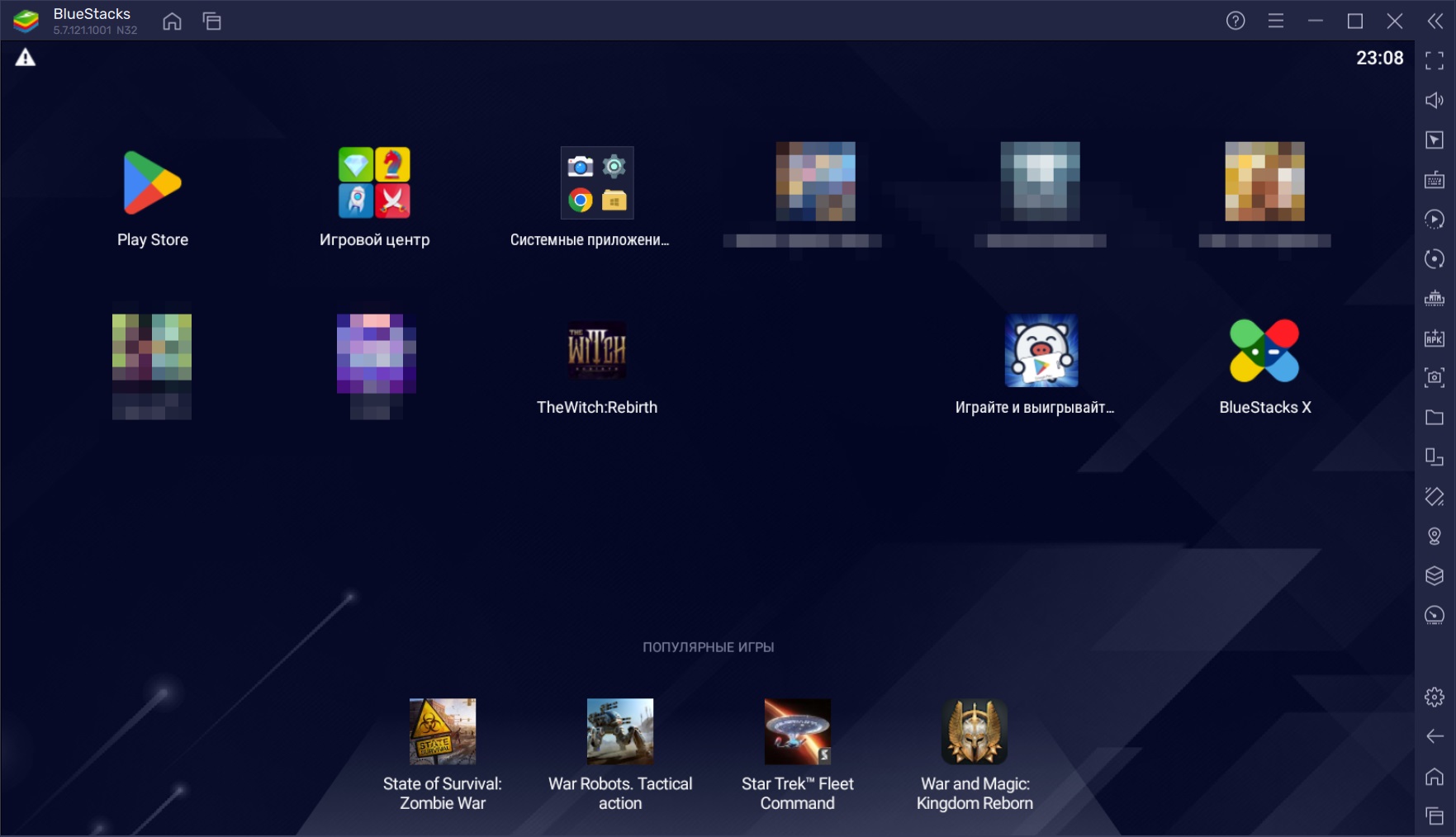Image resolution: width=1456 pixels, height=837 pixels.
Task: Open sync operations icon with circular arrows
Action: pyautogui.click(x=1435, y=258)
